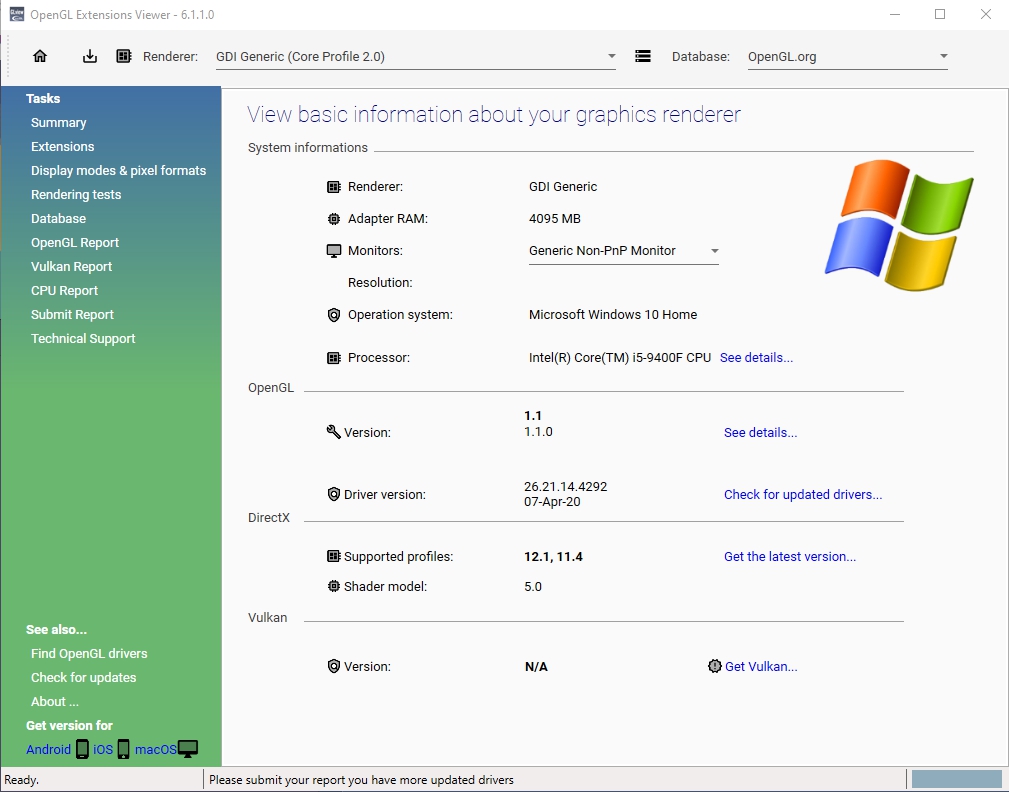This screenshot has height=792, width=1009.
Task: Open the Renderer dropdown showing GDI Generic
Action: click(x=416, y=57)
